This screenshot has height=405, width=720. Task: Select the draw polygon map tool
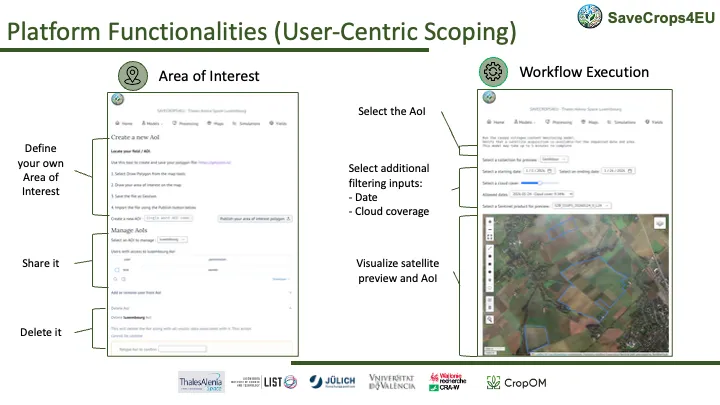pyautogui.click(x=489, y=256)
